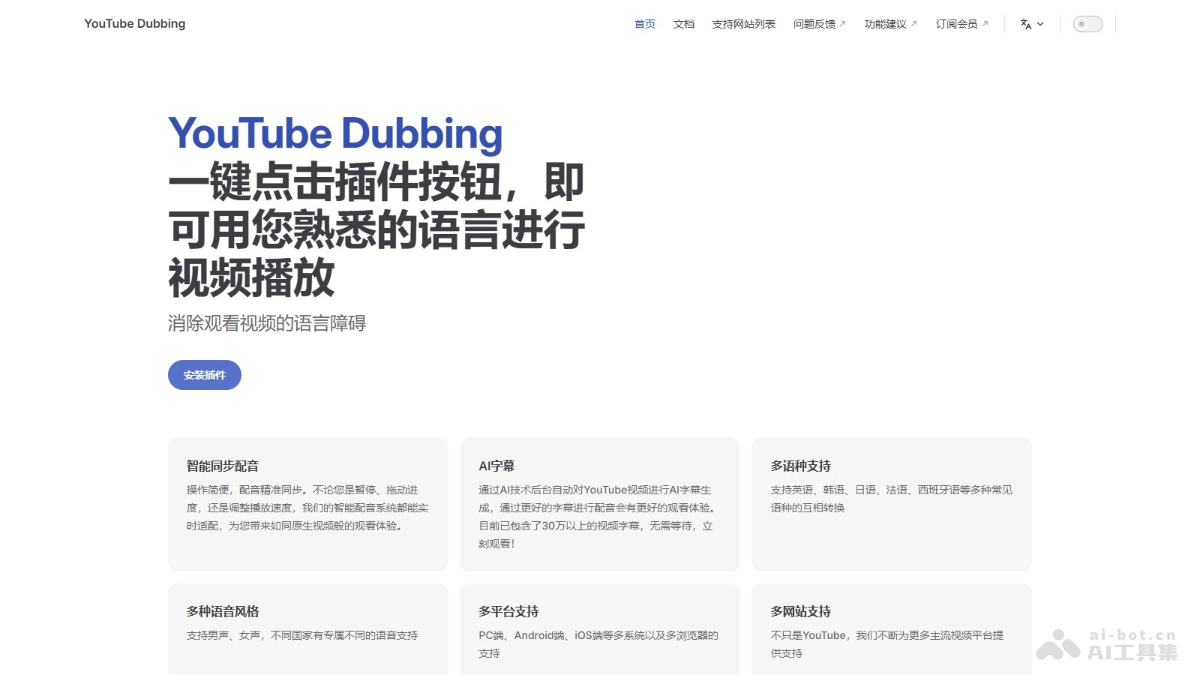The height and width of the screenshot is (675, 1200).
Task: Click the YouTube Dubbing site logo
Action: [135, 23]
